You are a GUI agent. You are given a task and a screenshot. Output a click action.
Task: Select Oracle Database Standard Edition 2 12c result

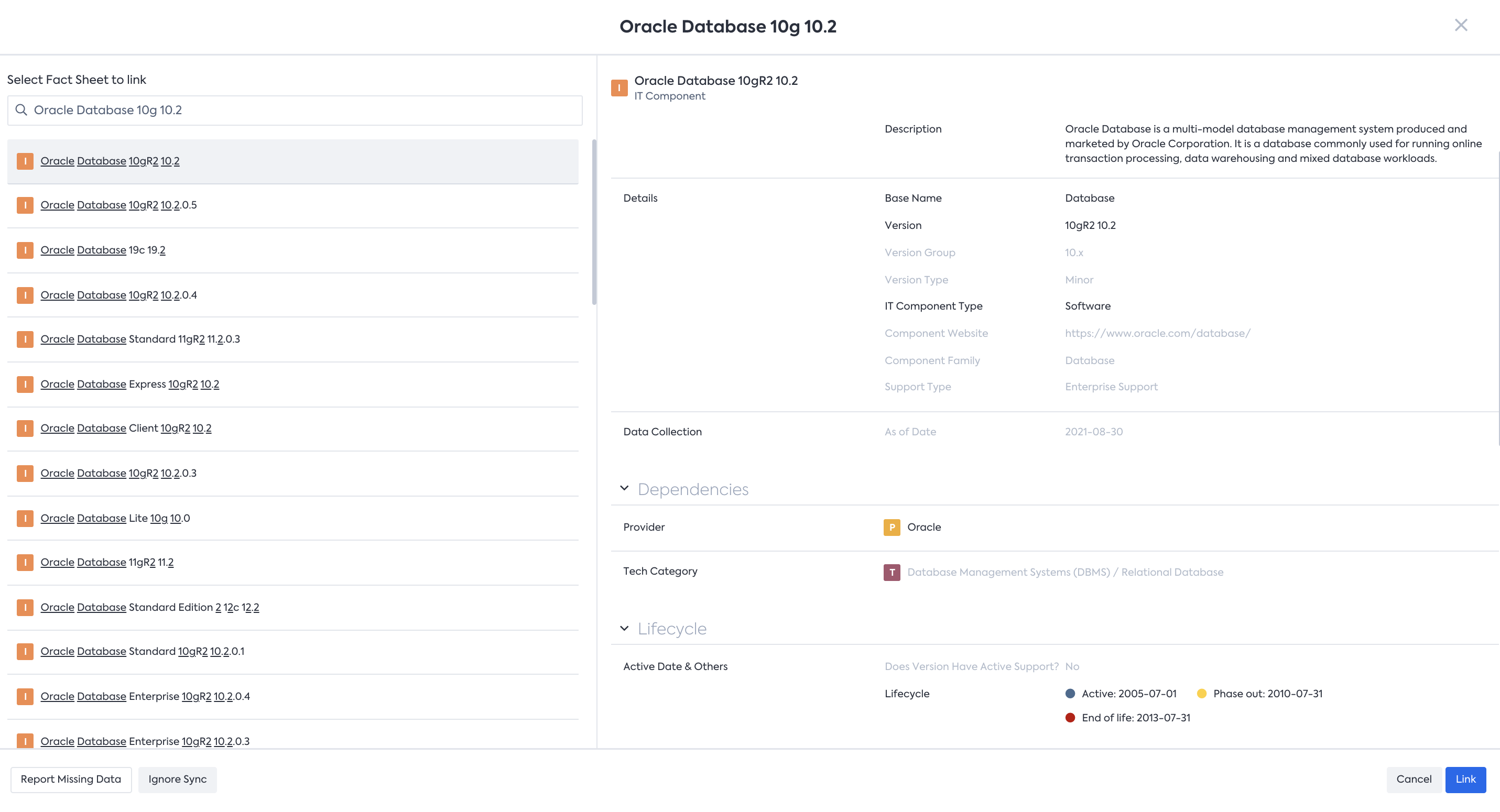[293, 607]
